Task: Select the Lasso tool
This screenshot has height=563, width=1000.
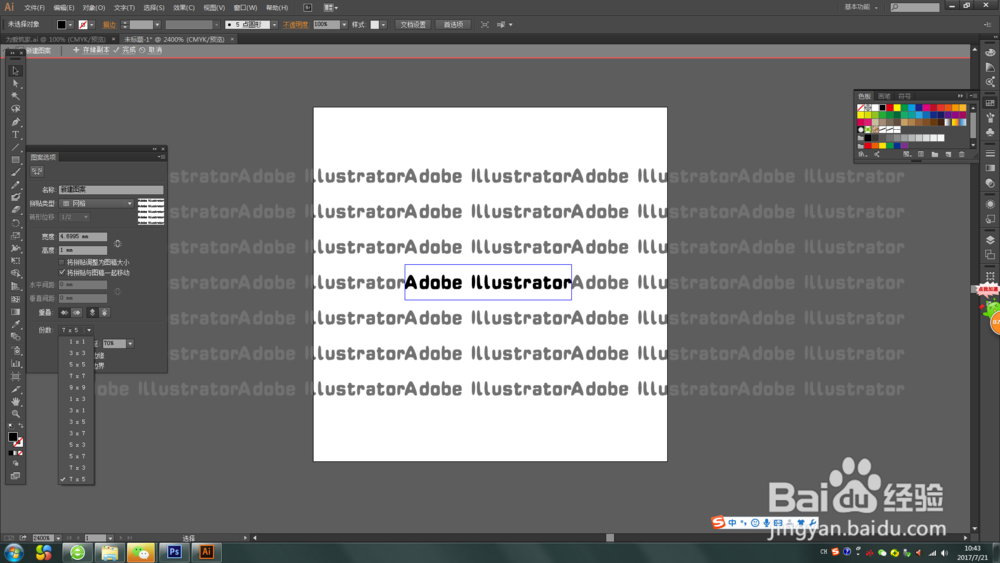Action: (x=15, y=109)
